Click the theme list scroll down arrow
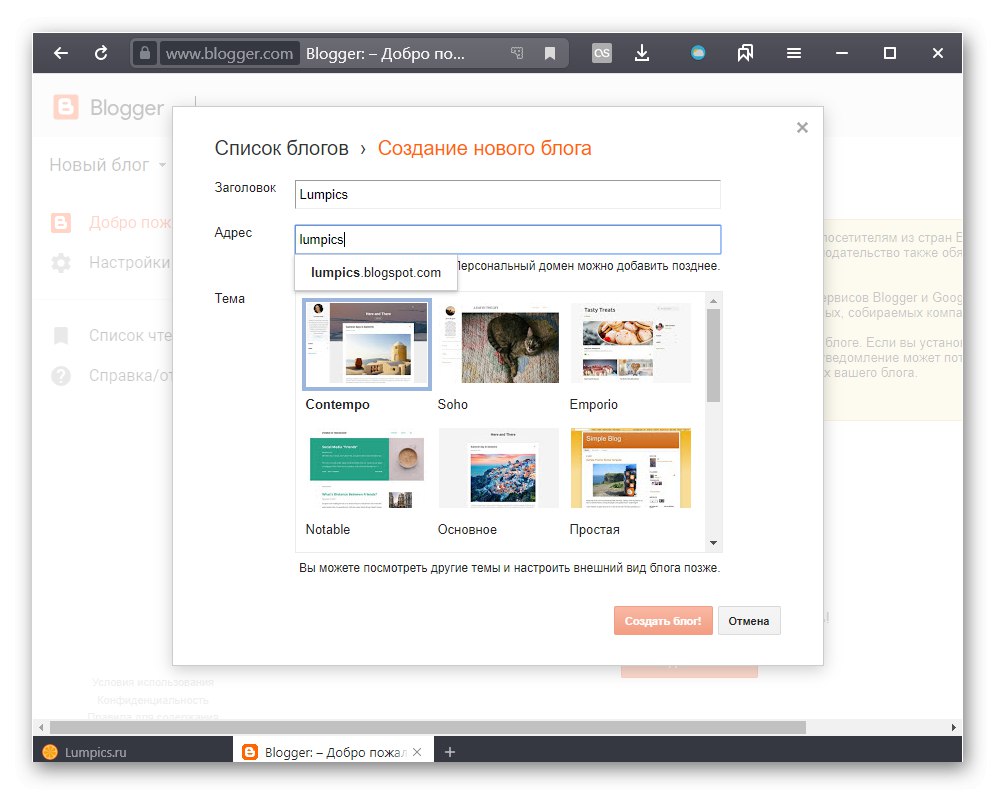The width and height of the screenshot is (995, 794). pos(713,543)
